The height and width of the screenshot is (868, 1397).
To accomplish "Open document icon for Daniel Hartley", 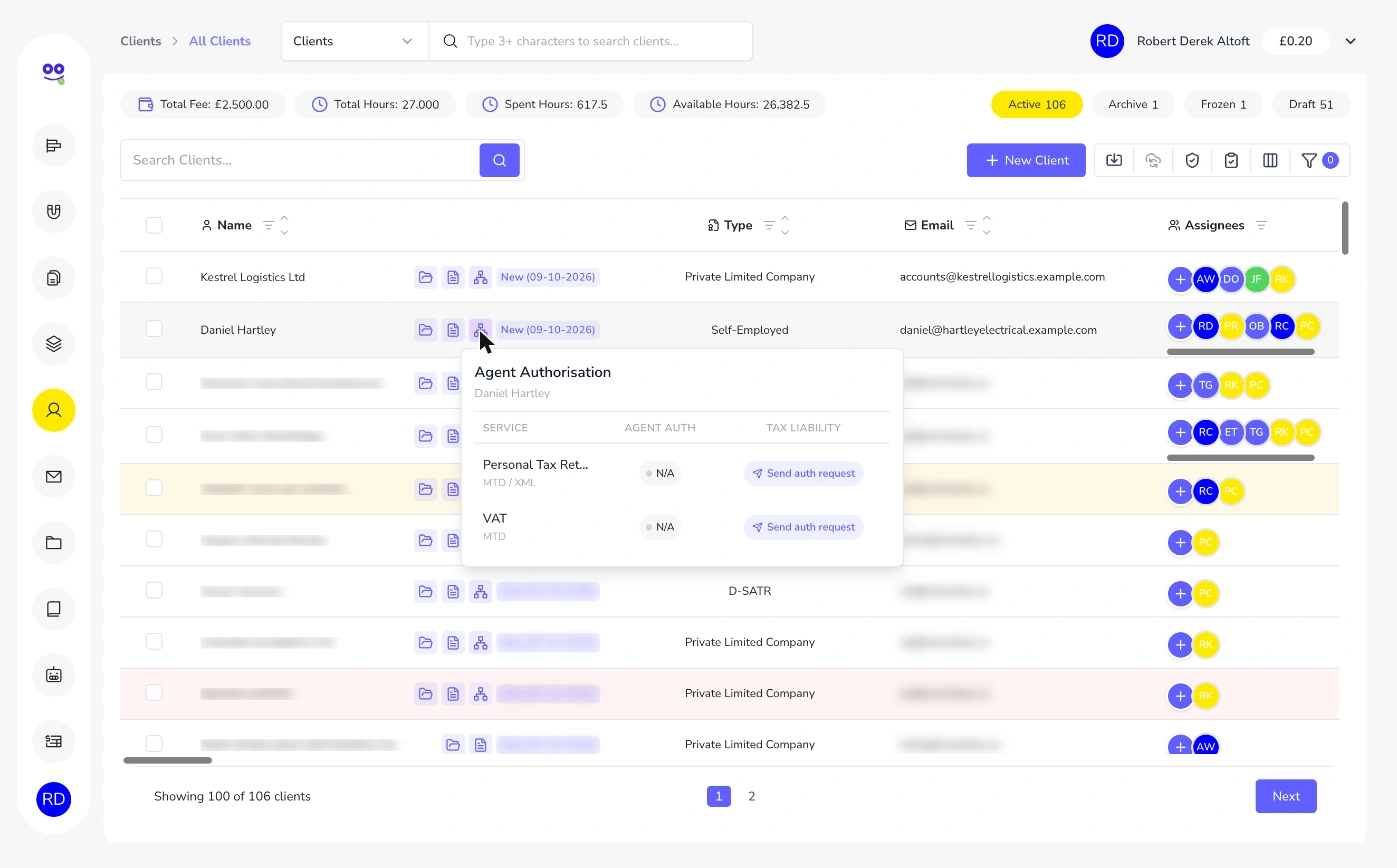I will pos(453,330).
